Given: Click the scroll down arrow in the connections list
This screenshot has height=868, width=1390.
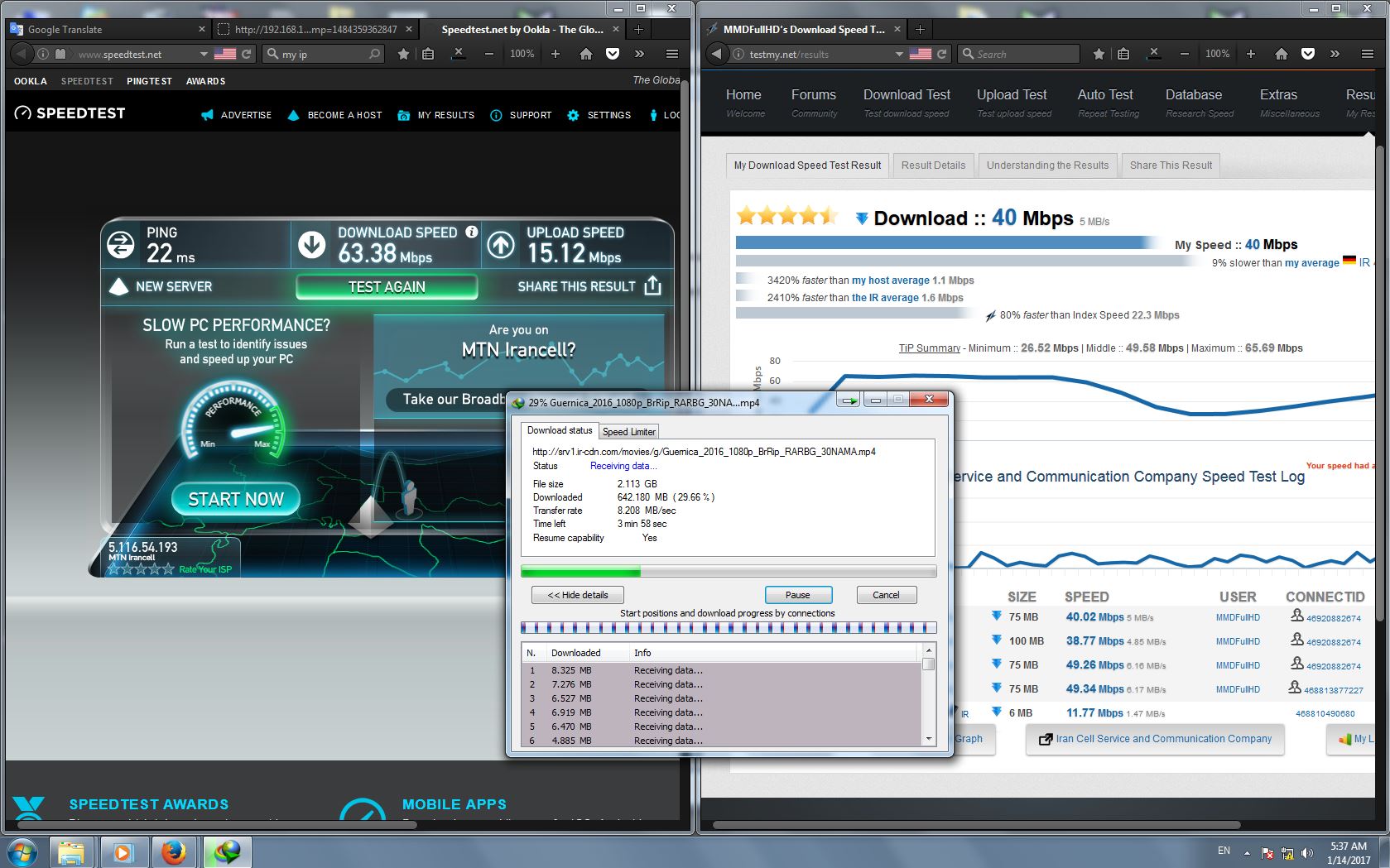Looking at the screenshot, I should (x=929, y=739).
